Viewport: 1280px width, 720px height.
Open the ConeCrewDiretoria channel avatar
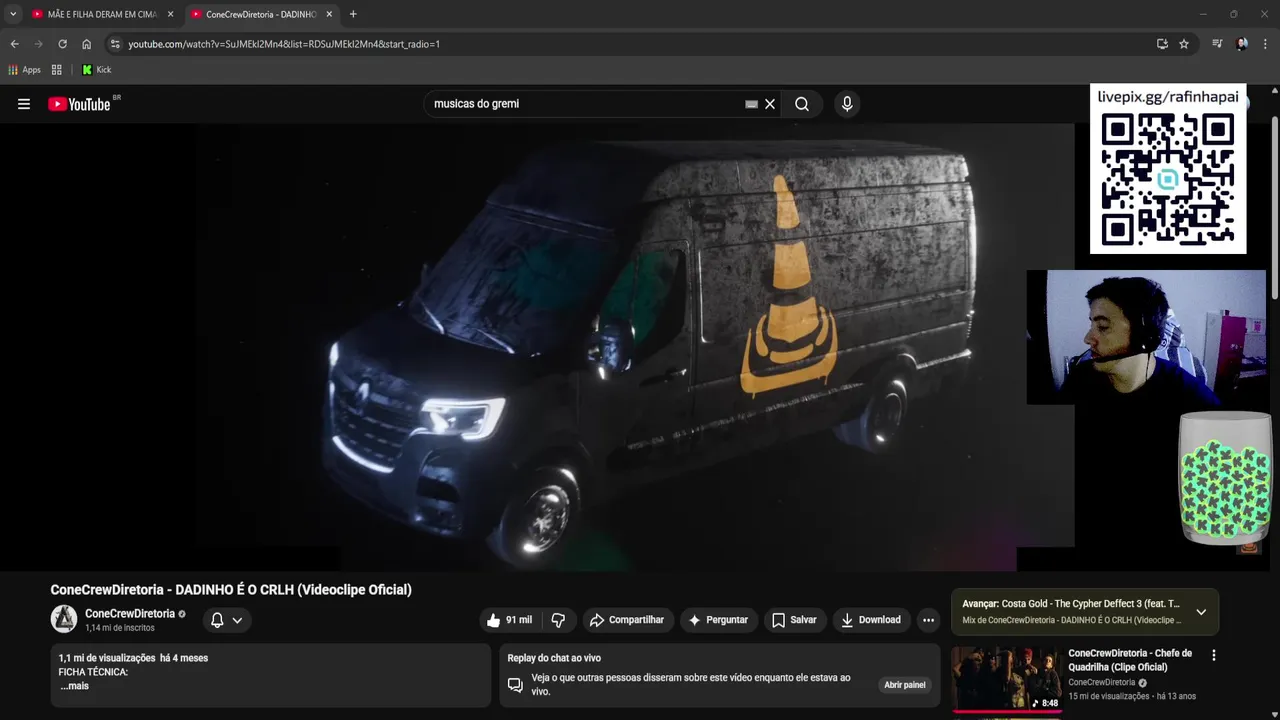pos(64,619)
